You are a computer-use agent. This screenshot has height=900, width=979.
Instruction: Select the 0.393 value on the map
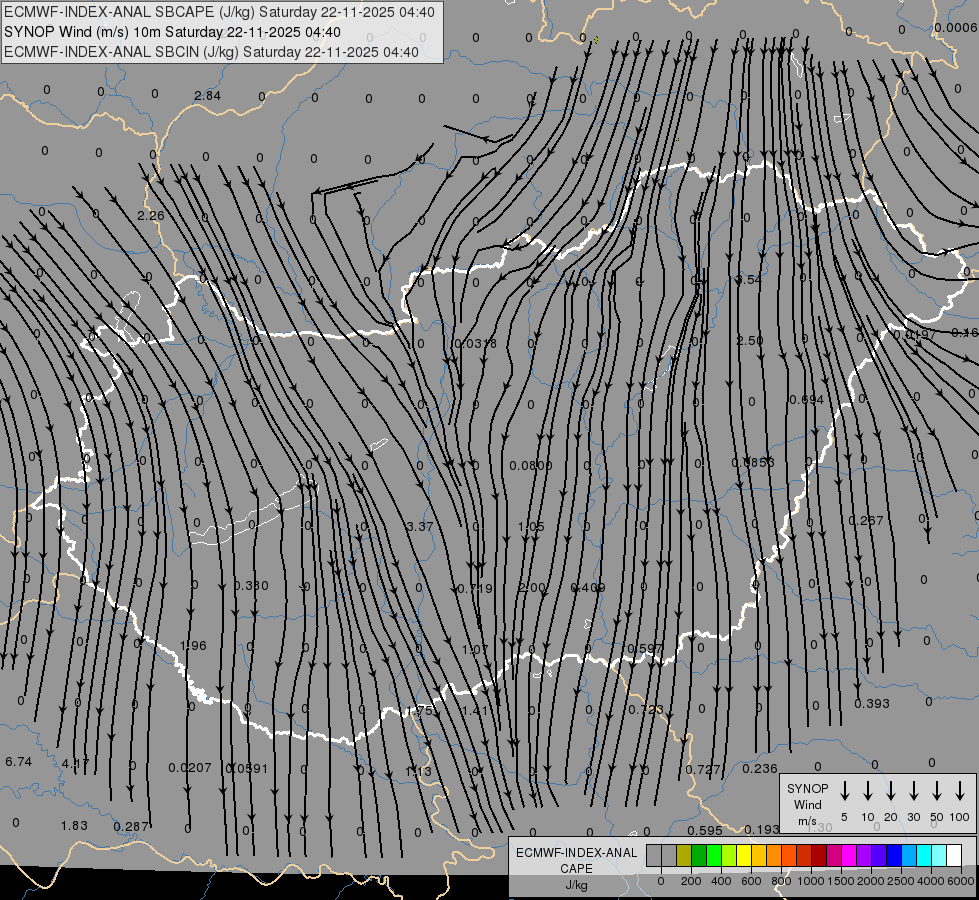[872, 704]
